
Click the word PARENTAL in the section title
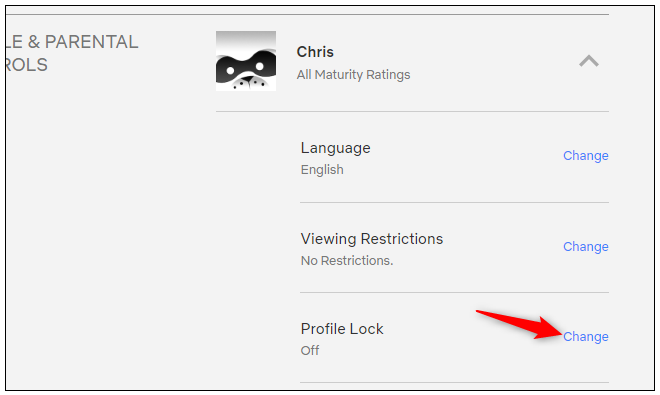[x=91, y=42]
